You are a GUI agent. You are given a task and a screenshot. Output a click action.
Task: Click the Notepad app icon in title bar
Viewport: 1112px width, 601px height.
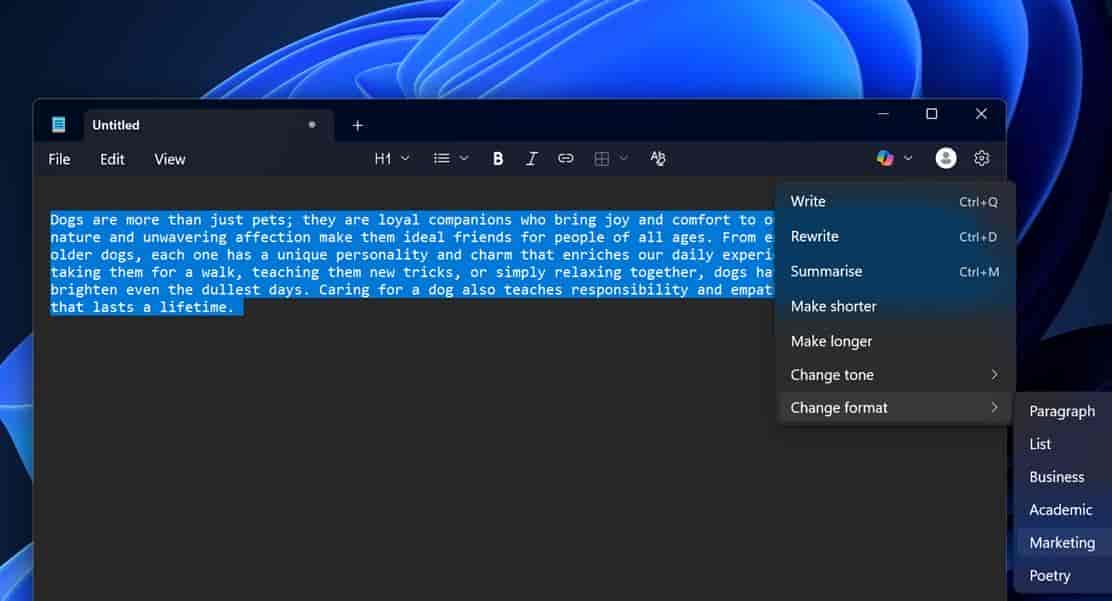59,125
